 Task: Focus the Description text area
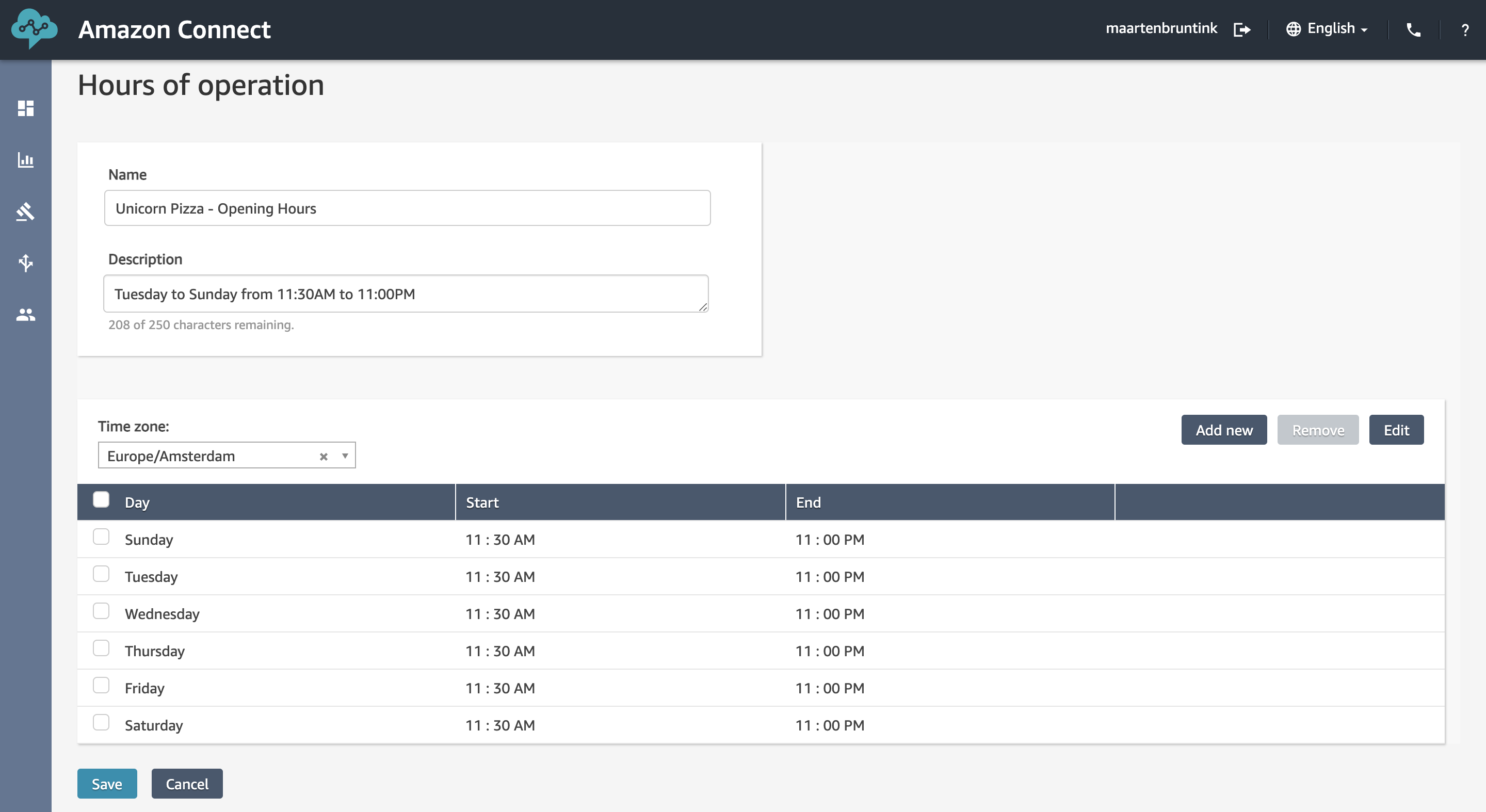click(406, 294)
